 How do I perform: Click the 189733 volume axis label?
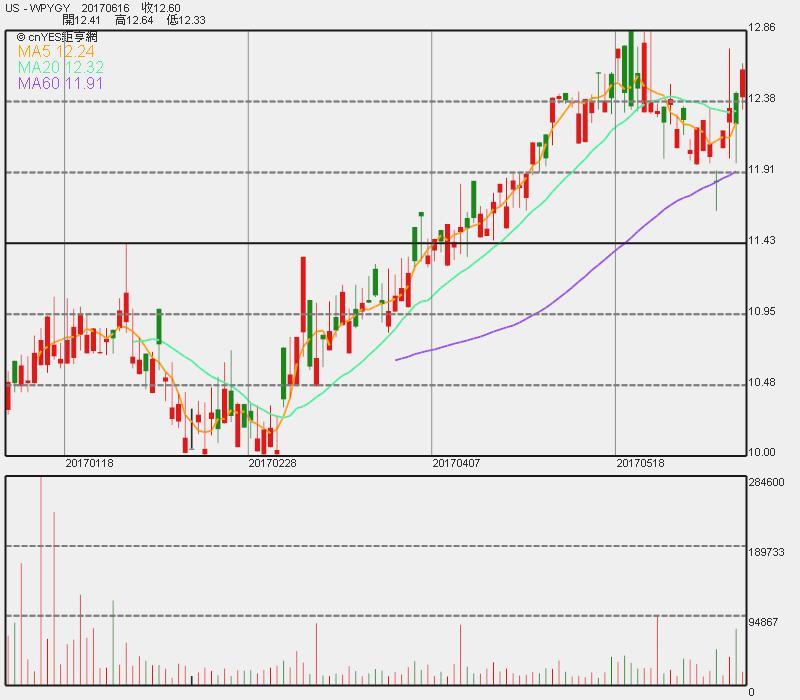coord(766,553)
